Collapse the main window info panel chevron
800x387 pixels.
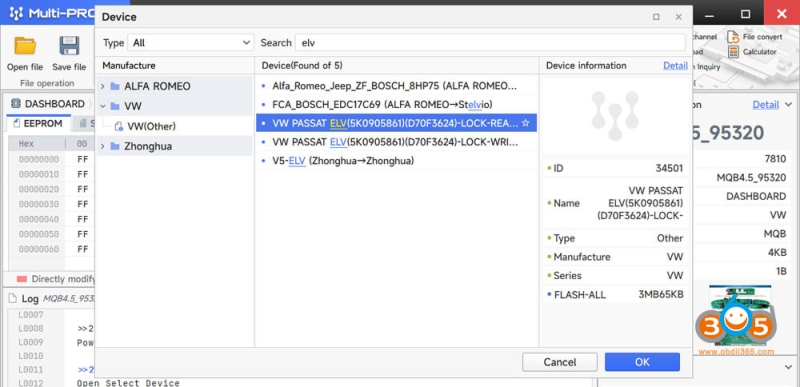tap(788, 105)
